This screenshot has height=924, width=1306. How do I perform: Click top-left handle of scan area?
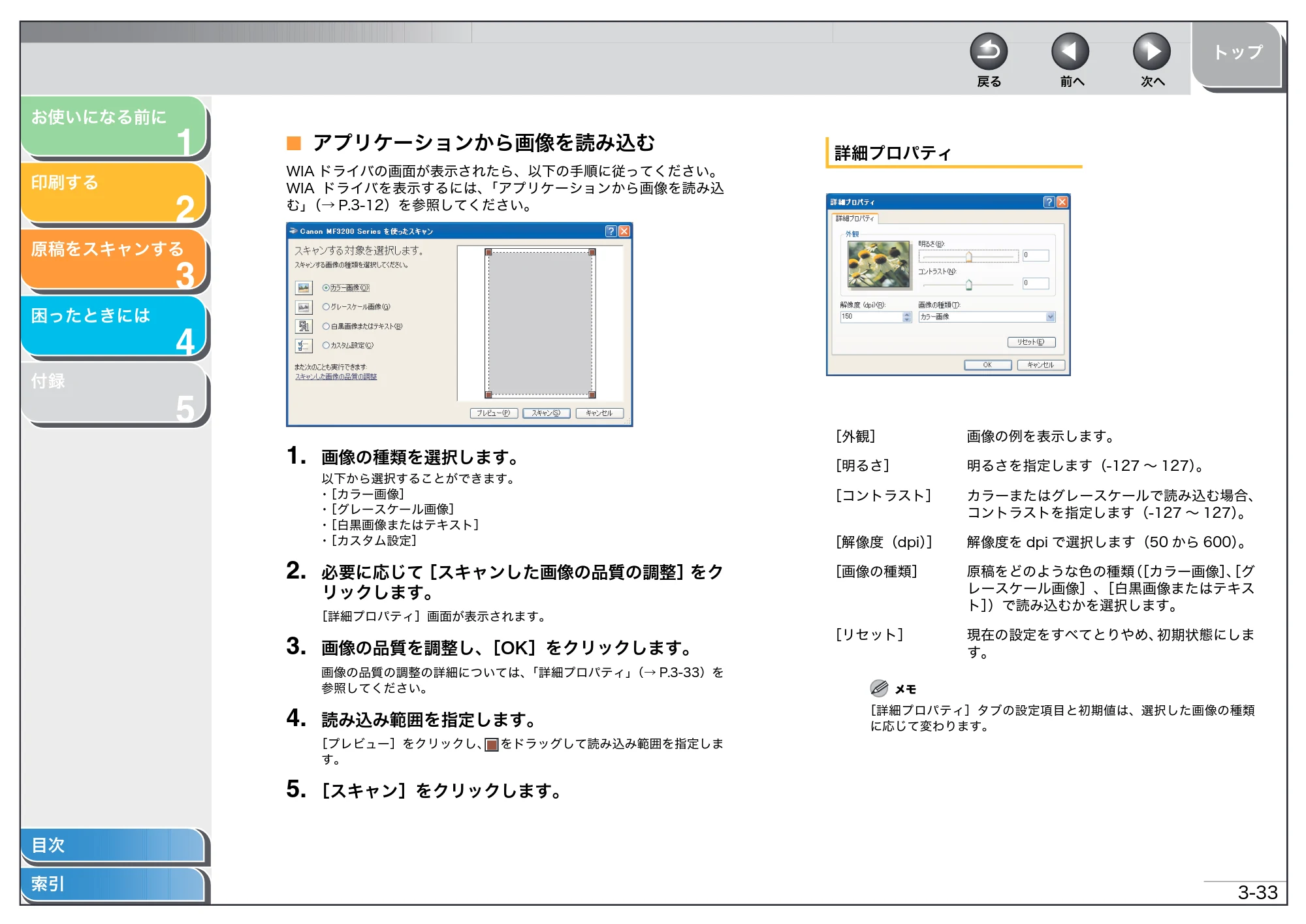(x=488, y=252)
